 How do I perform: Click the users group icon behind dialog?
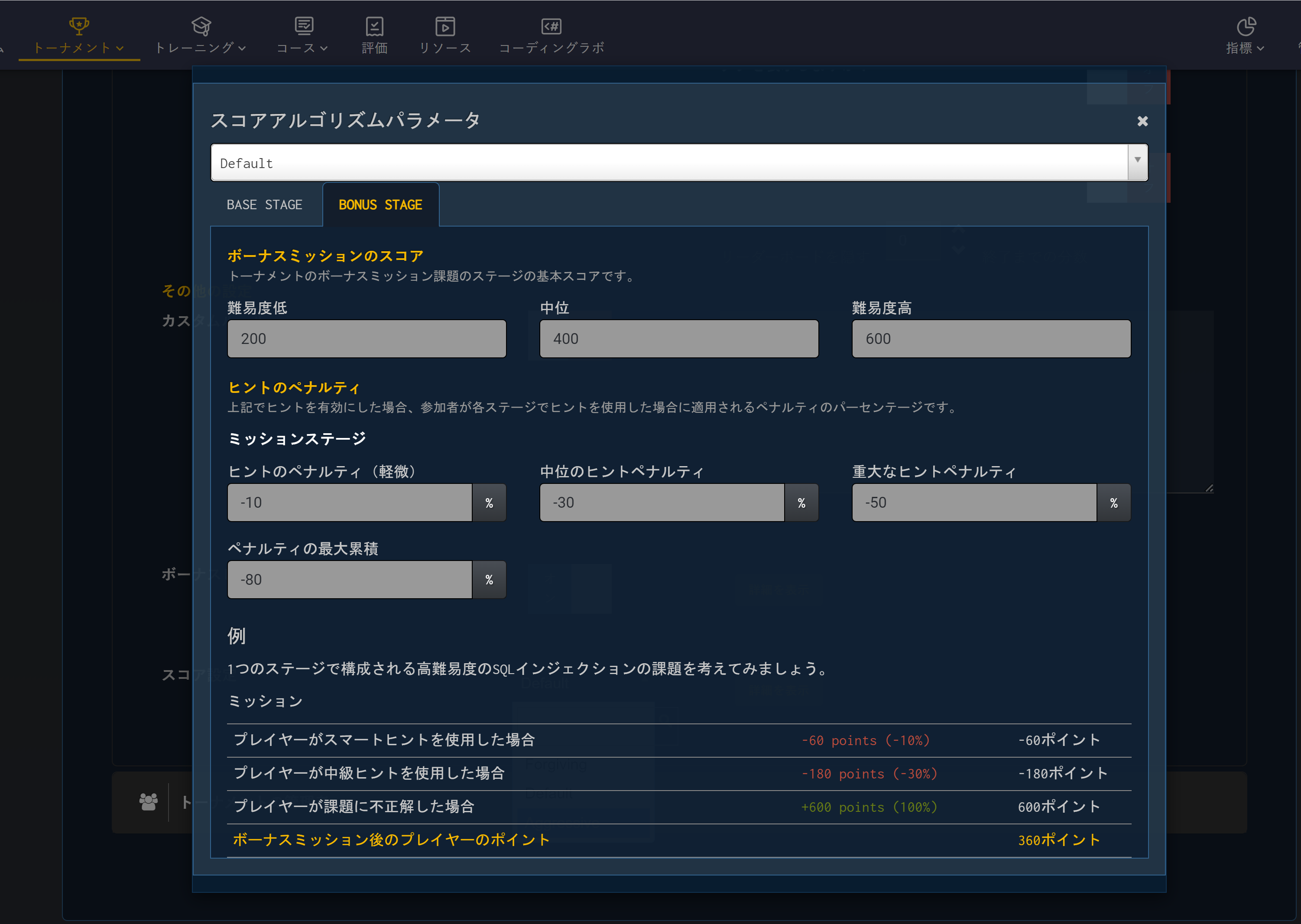(149, 802)
